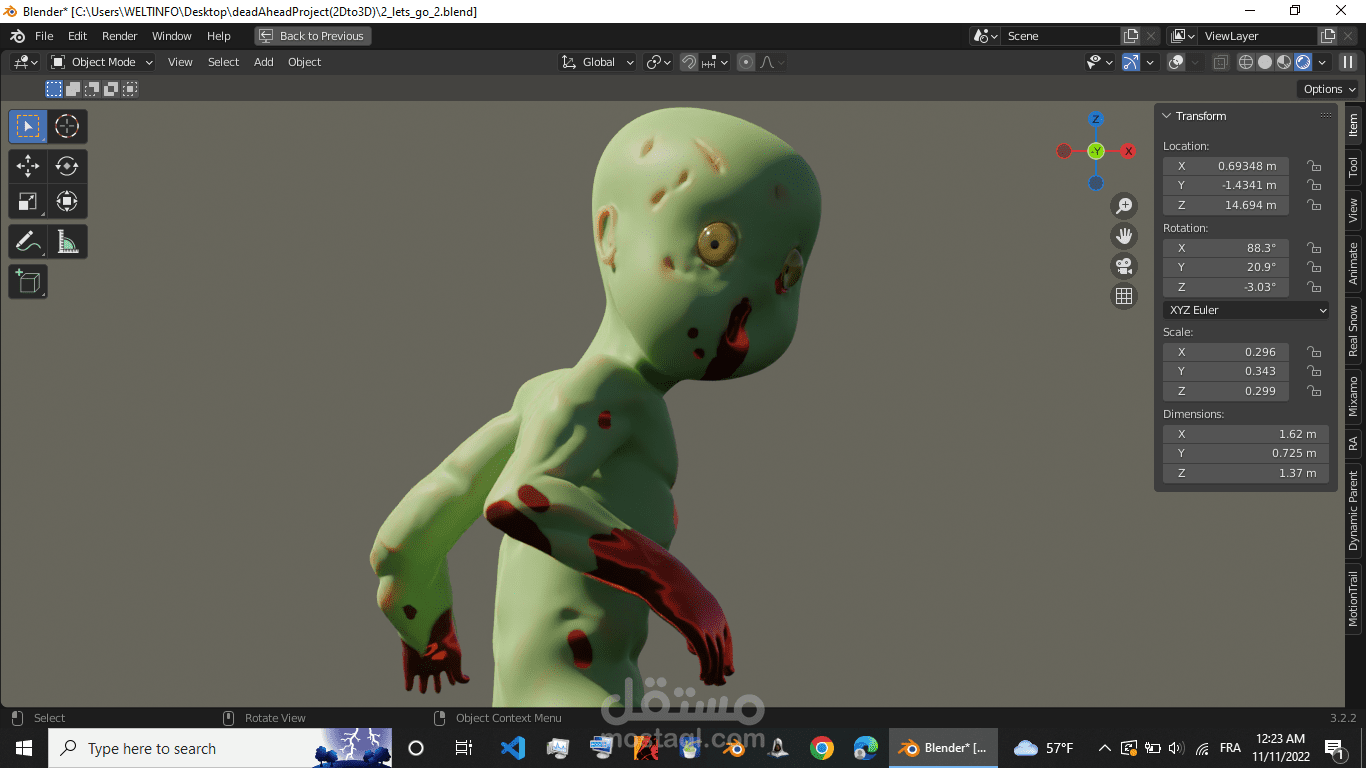Viewport: 1366px width, 768px height.
Task: Select the Select Box tool
Action: click(x=28, y=126)
